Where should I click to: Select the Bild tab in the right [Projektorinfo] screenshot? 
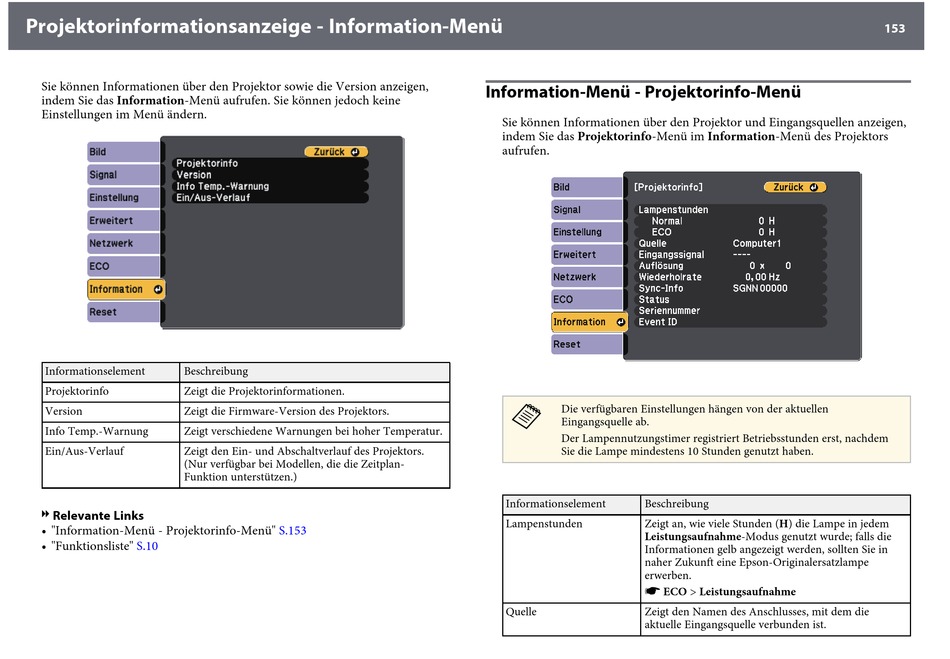[x=587, y=187]
